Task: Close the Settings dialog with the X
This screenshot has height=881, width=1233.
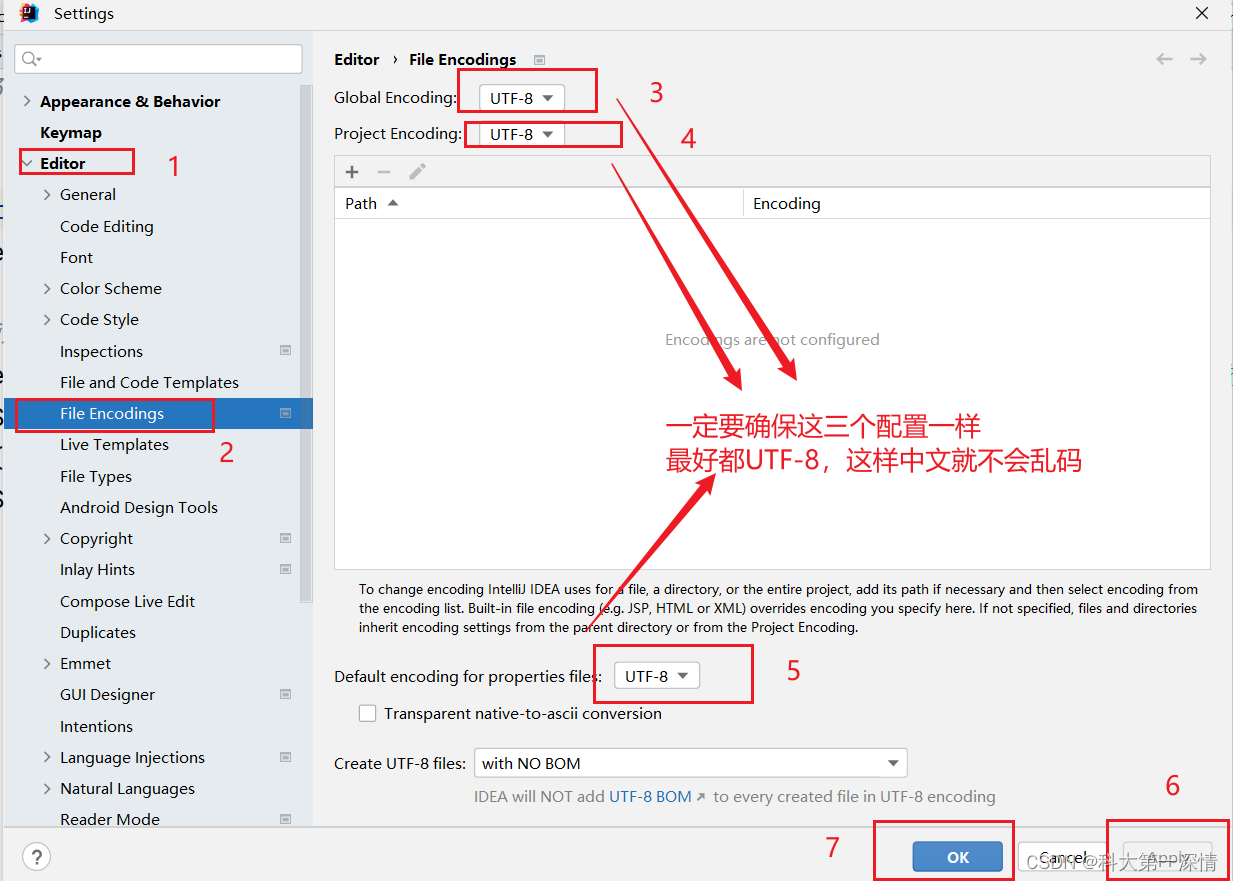Action: point(1202,13)
